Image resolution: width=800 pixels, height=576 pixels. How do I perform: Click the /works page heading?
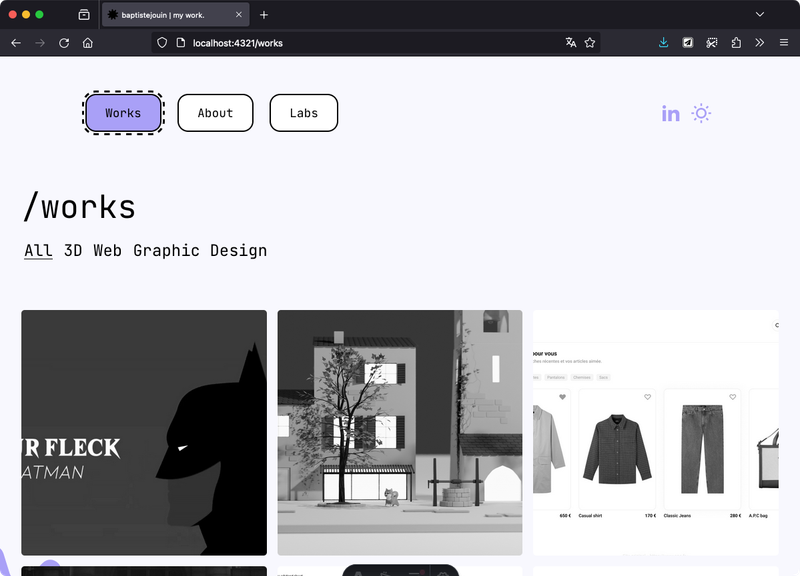(x=80, y=207)
